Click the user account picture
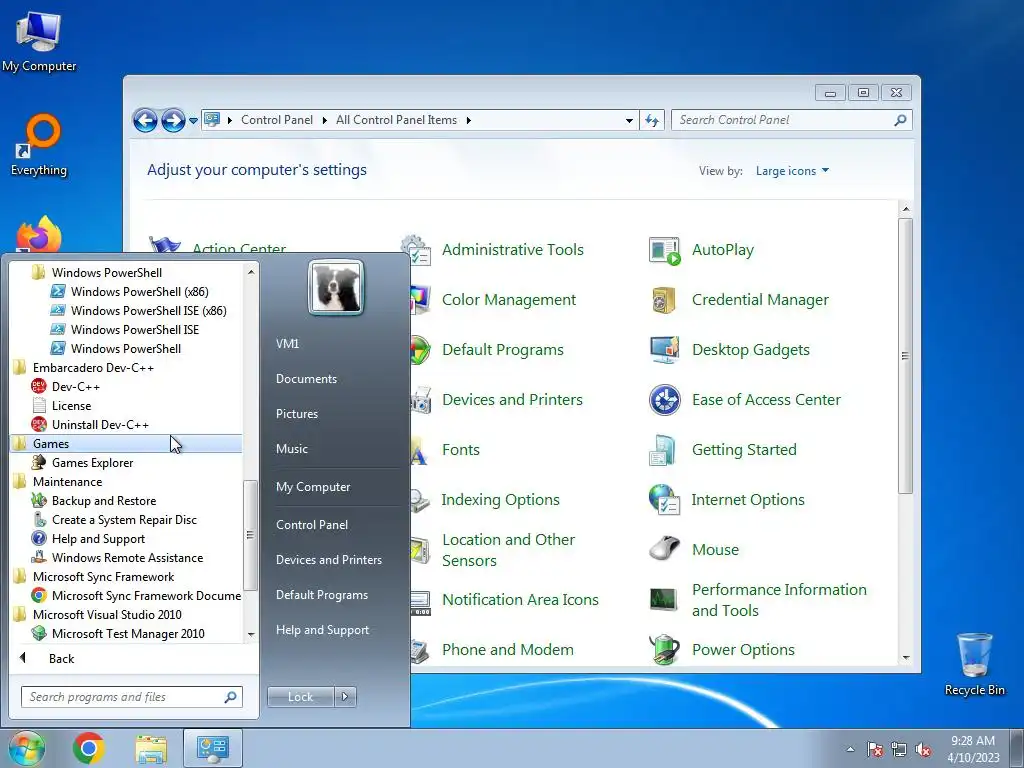The image size is (1024, 768). click(x=336, y=287)
